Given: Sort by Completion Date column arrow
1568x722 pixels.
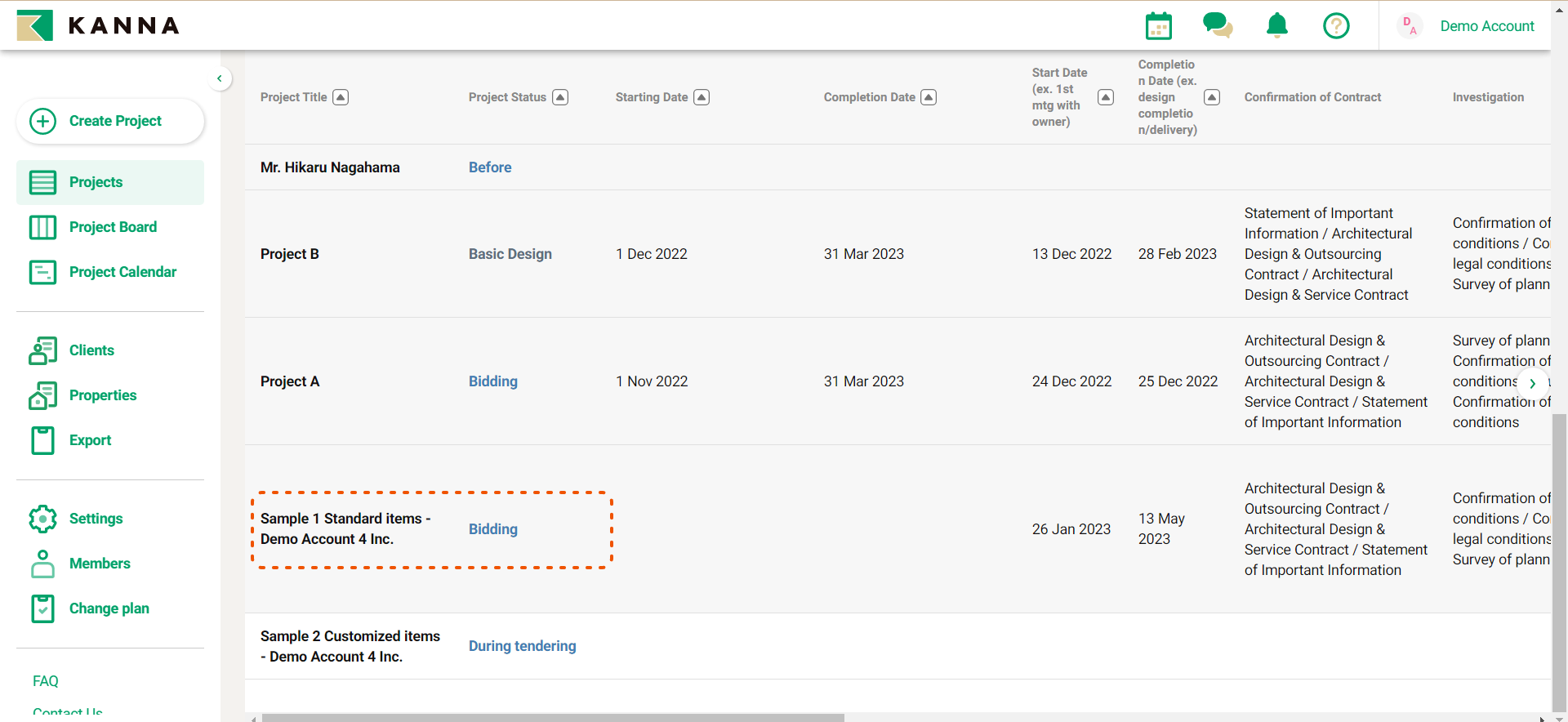Looking at the screenshot, I should 929,97.
